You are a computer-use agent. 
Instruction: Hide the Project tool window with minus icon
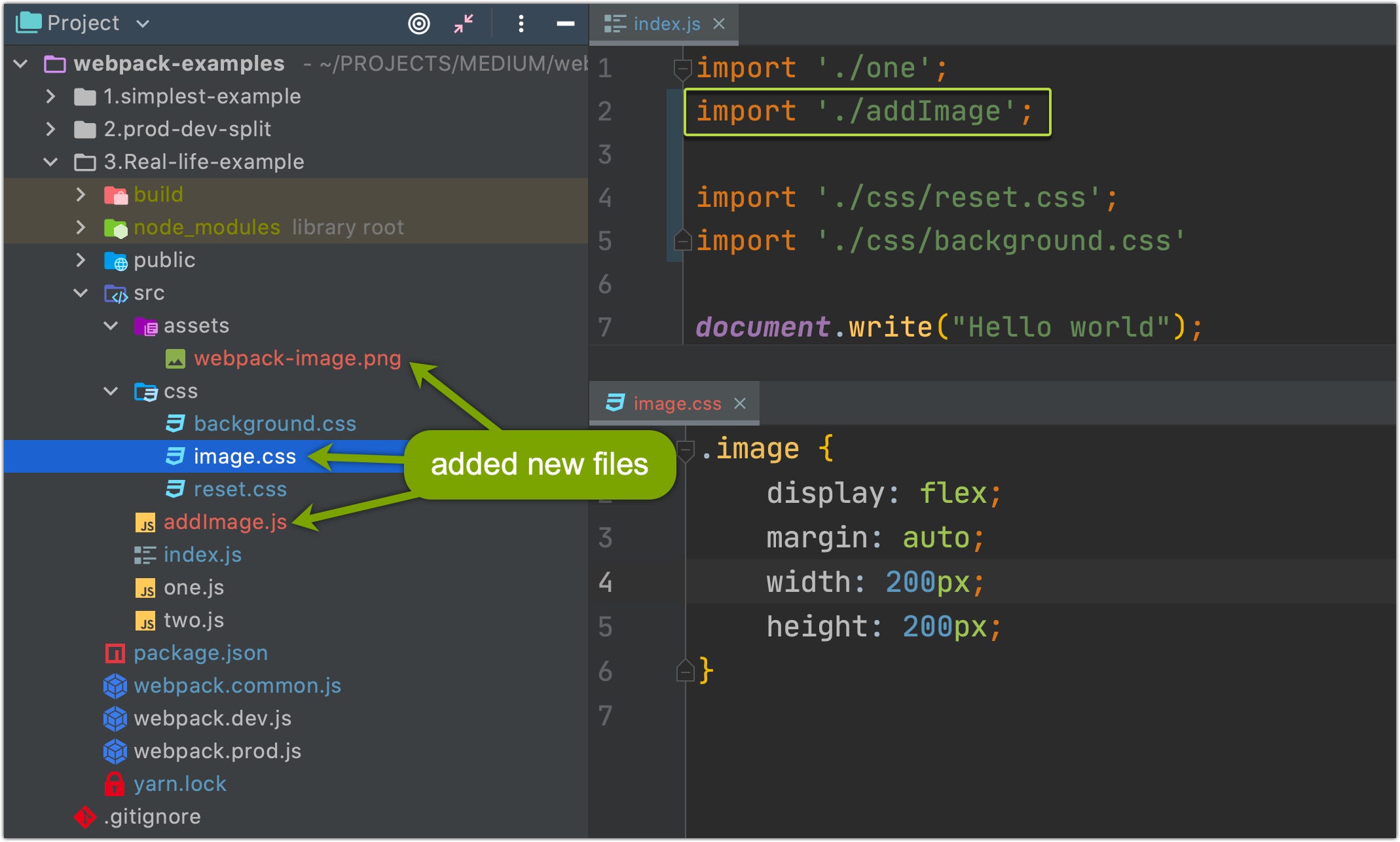tap(565, 24)
